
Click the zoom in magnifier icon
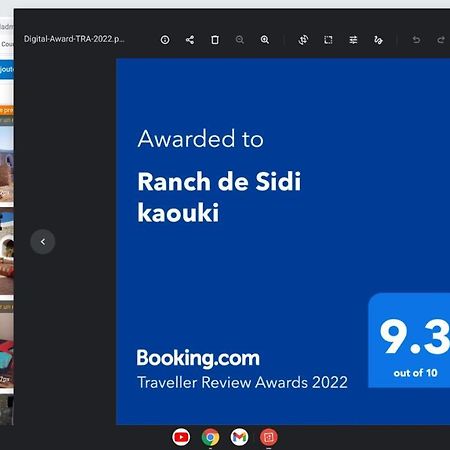click(x=265, y=40)
